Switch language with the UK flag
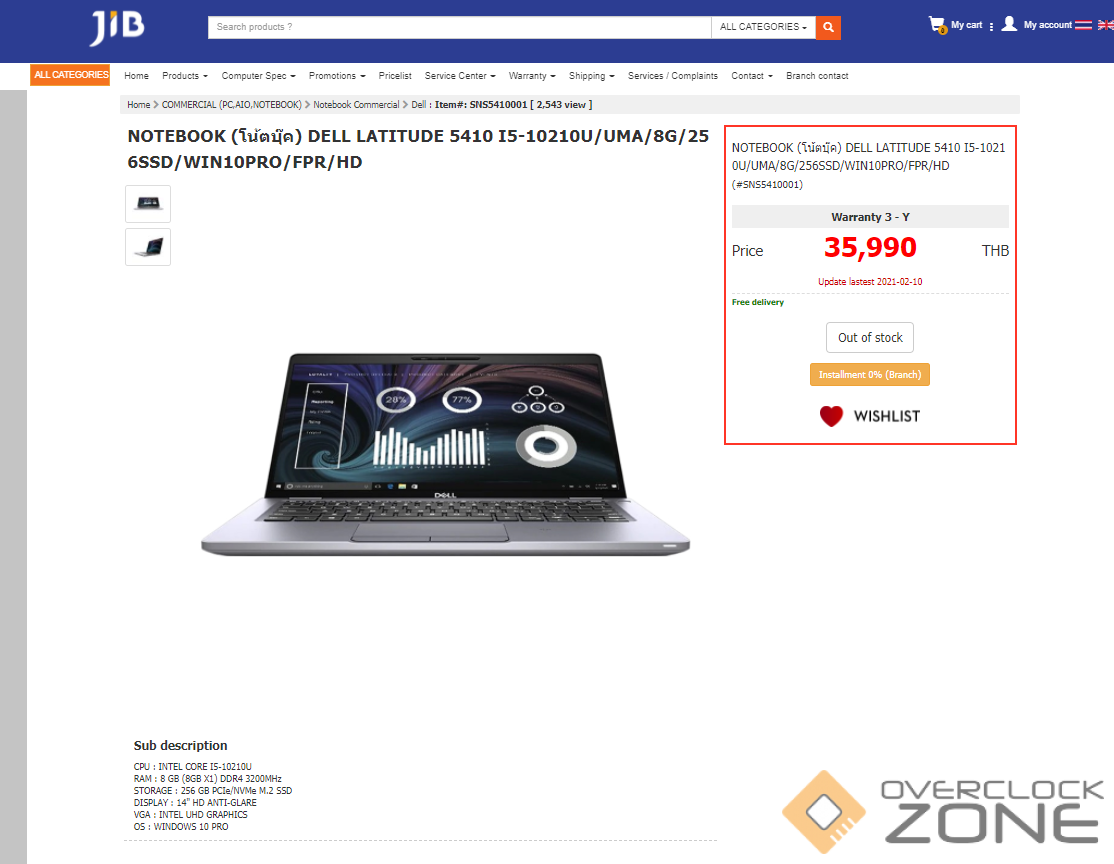The image size is (1114, 864). click(x=1105, y=25)
